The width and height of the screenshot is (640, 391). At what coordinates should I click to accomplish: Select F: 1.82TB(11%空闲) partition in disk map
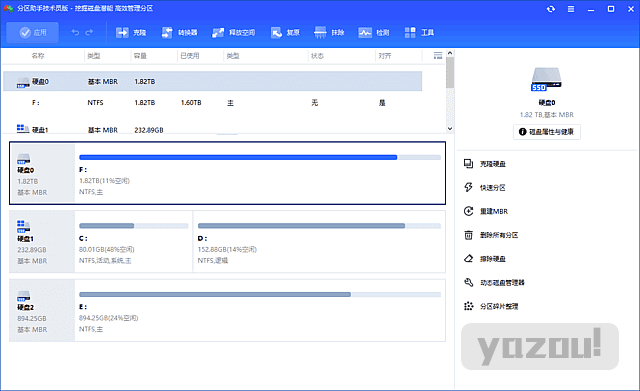click(x=260, y=173)
